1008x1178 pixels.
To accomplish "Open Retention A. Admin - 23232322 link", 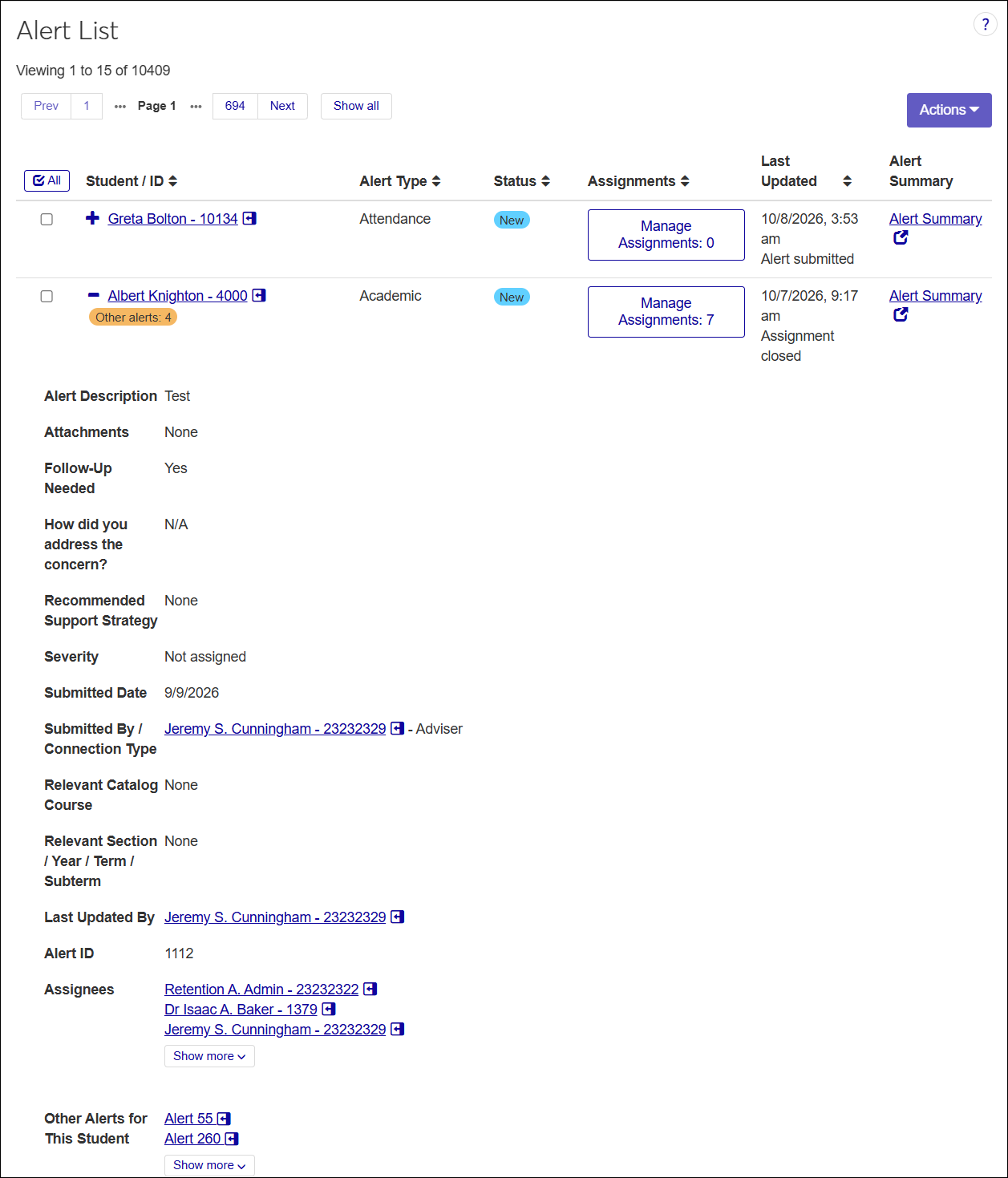I will point(261,990).
